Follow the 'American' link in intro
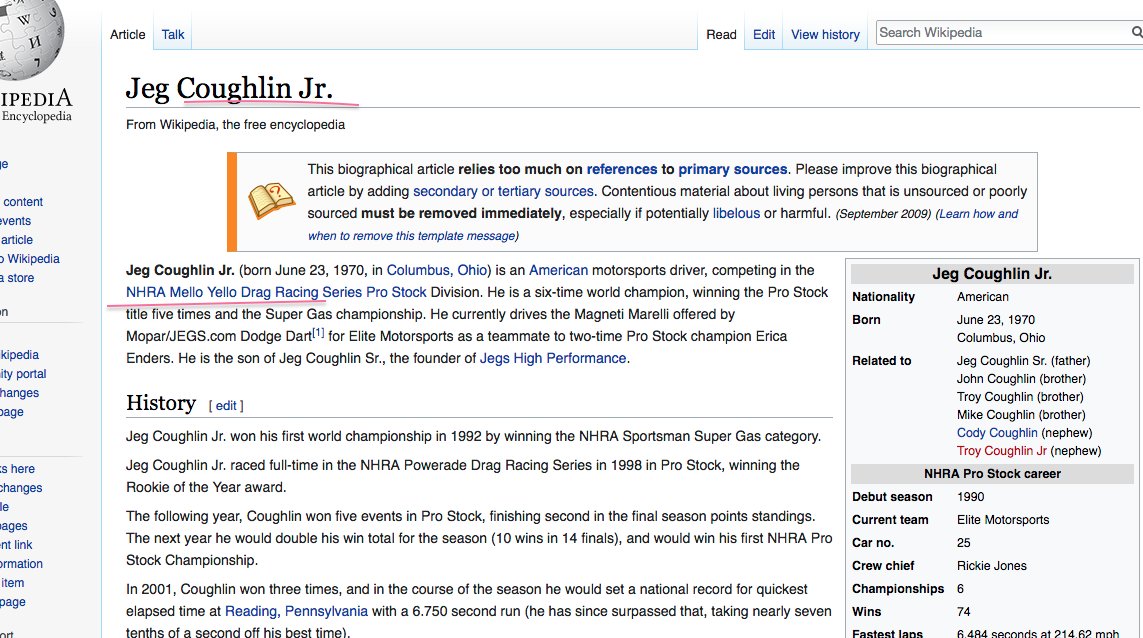Viewport: 1143px width, 638px height. 558,270
